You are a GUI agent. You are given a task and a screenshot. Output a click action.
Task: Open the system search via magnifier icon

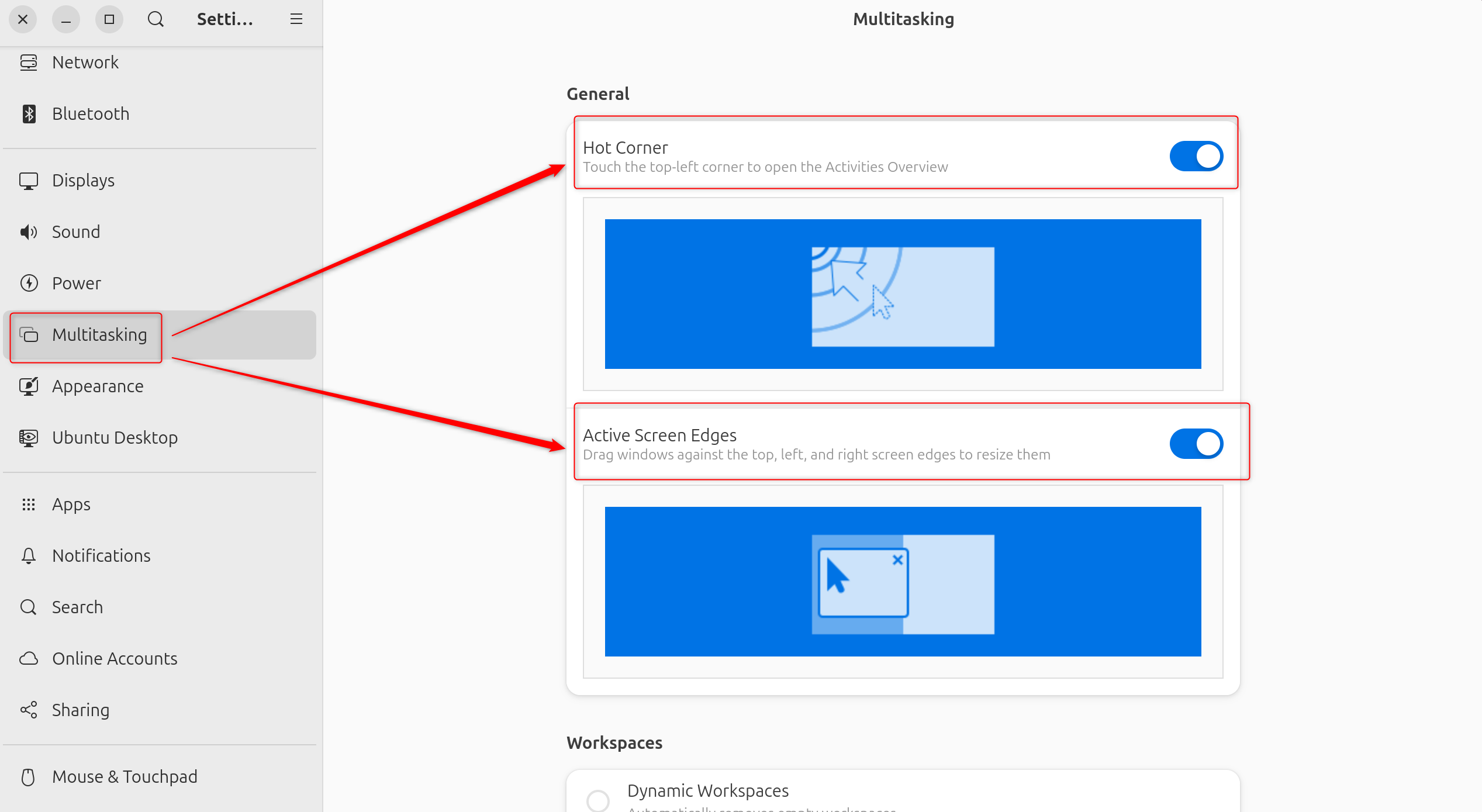tap(155, 18)
